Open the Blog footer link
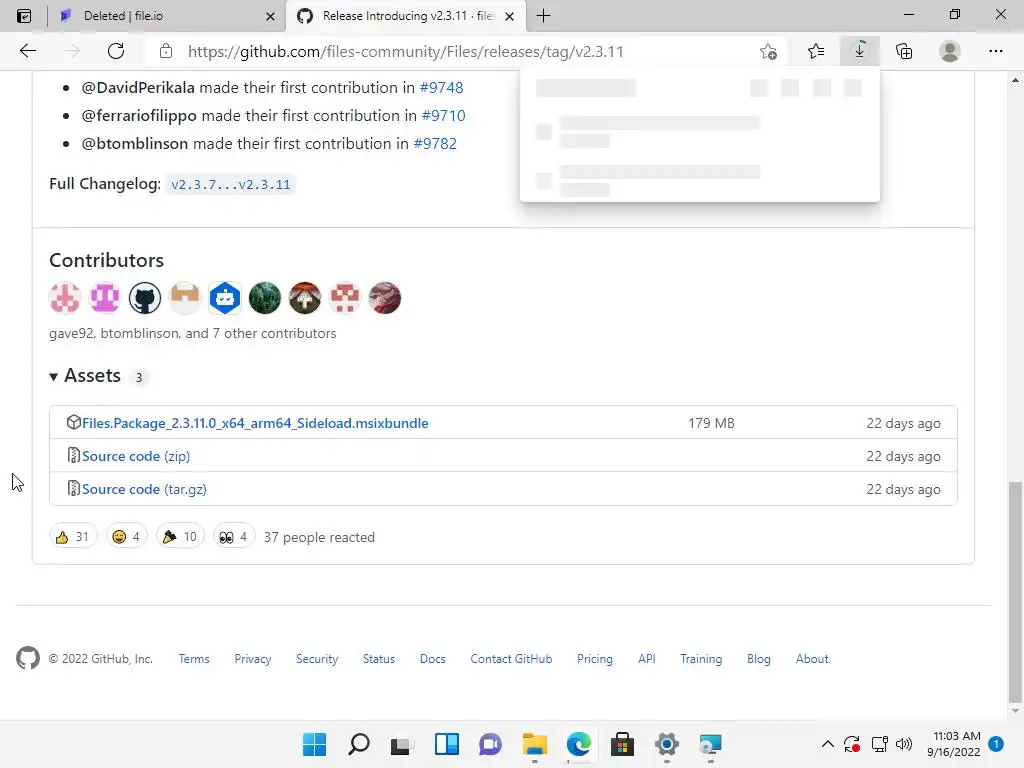Screen dimensions: 1024x768 [759, 659]
